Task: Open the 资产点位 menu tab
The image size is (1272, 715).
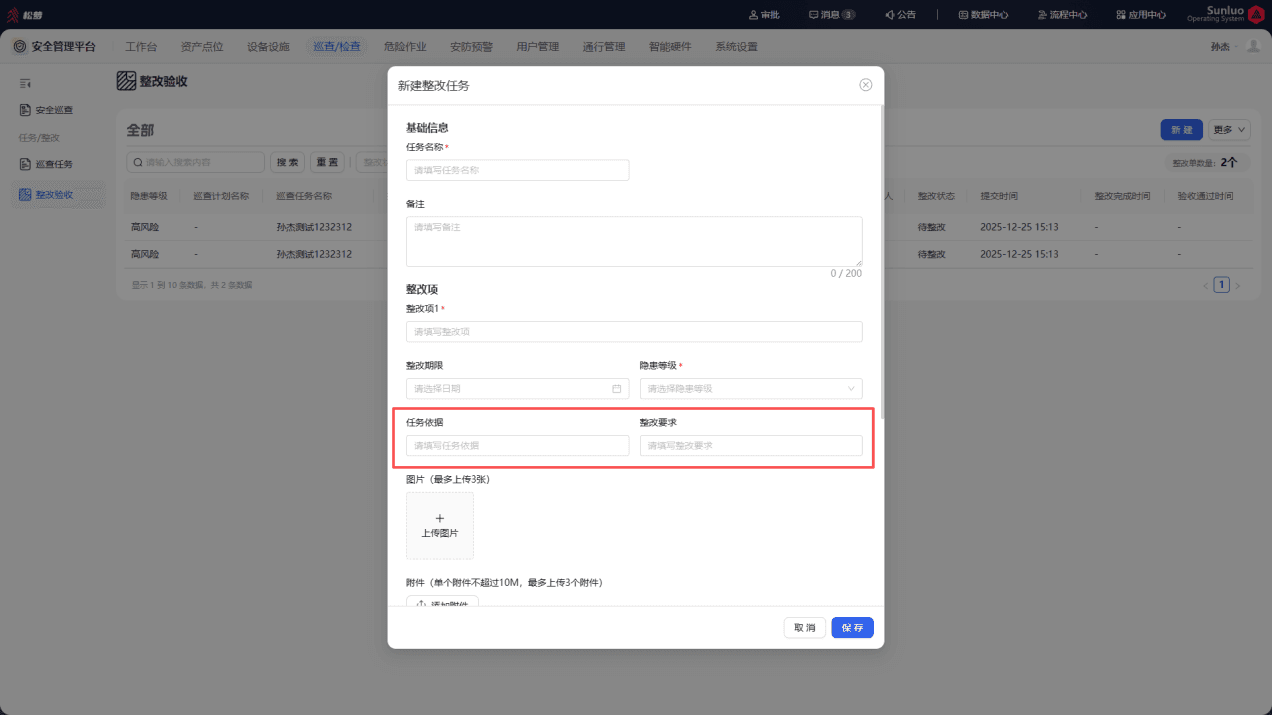Action: (202, 47)
